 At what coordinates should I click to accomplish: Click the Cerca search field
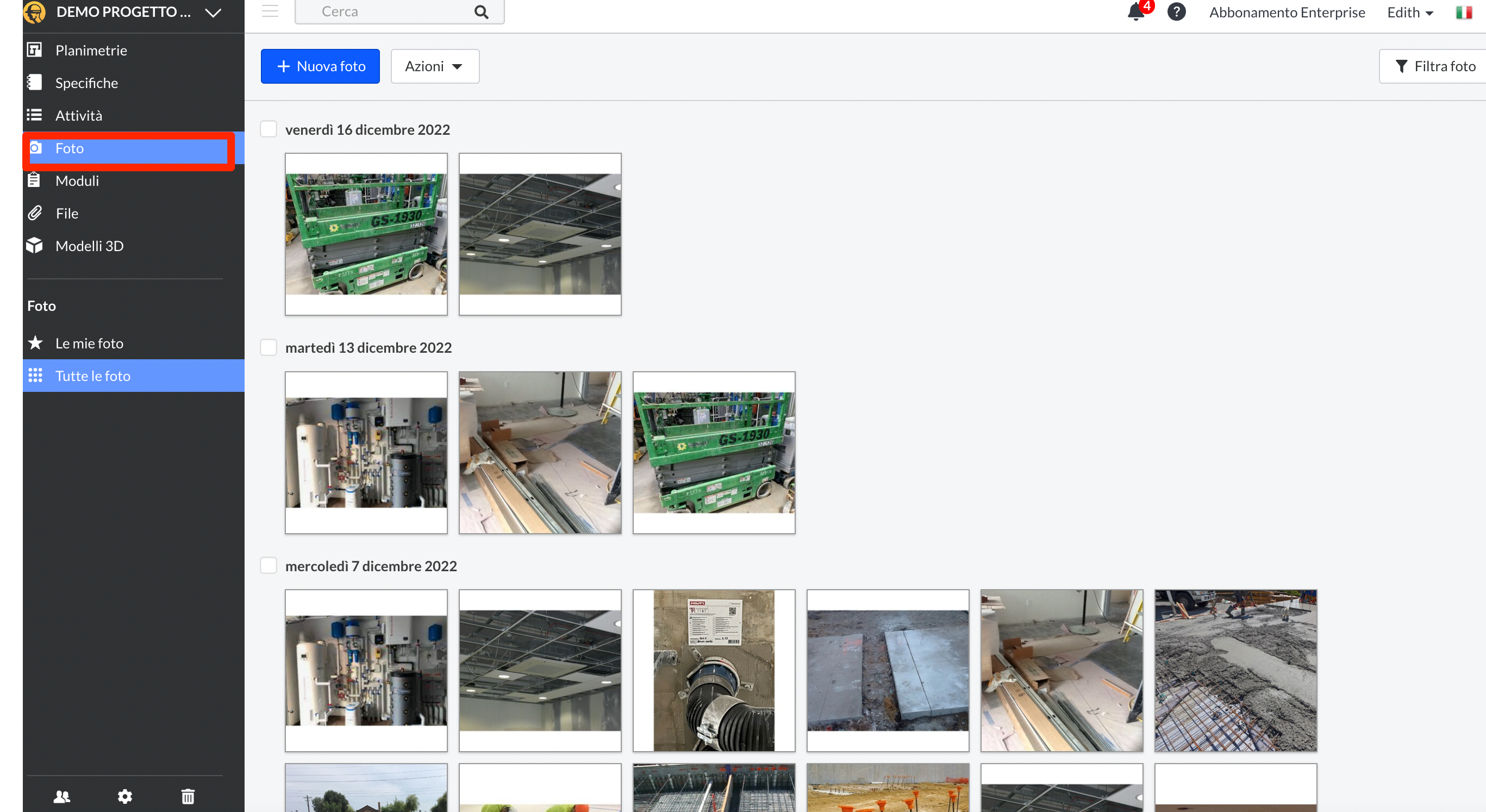tap(399, 11)
